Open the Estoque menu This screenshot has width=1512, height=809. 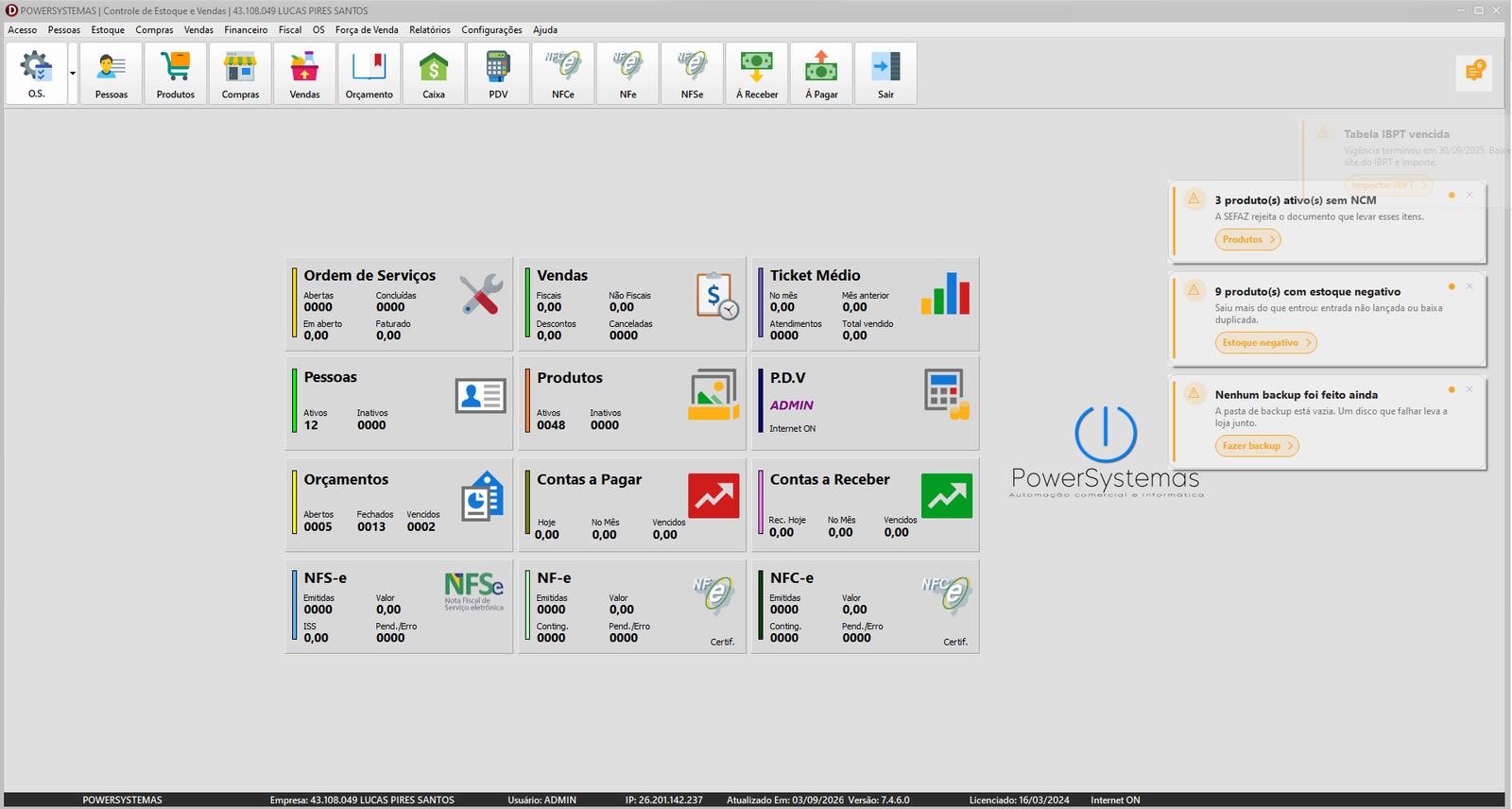click(108, 30)
